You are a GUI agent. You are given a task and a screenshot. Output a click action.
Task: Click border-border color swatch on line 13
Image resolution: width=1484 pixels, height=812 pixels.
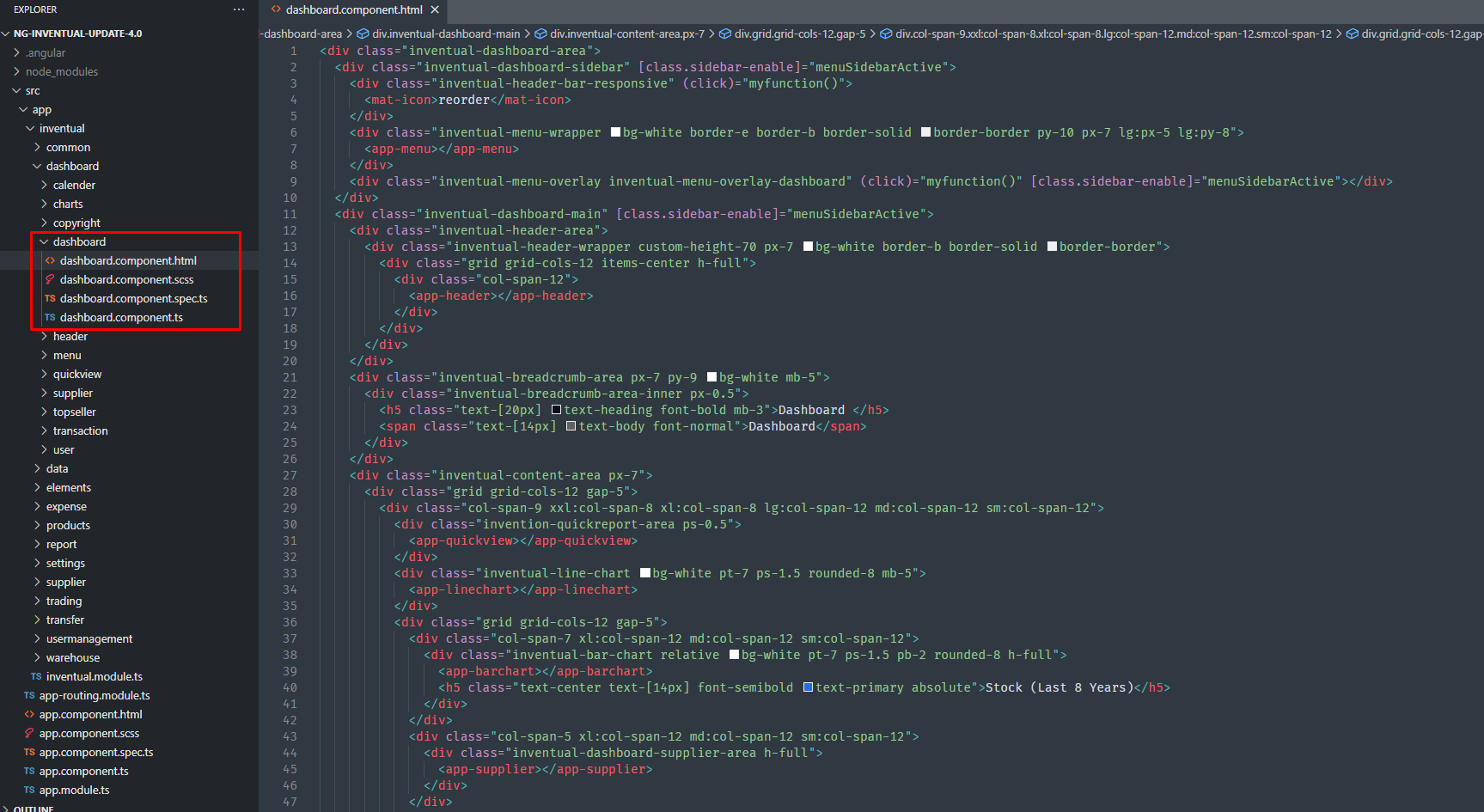[1052, 247]
